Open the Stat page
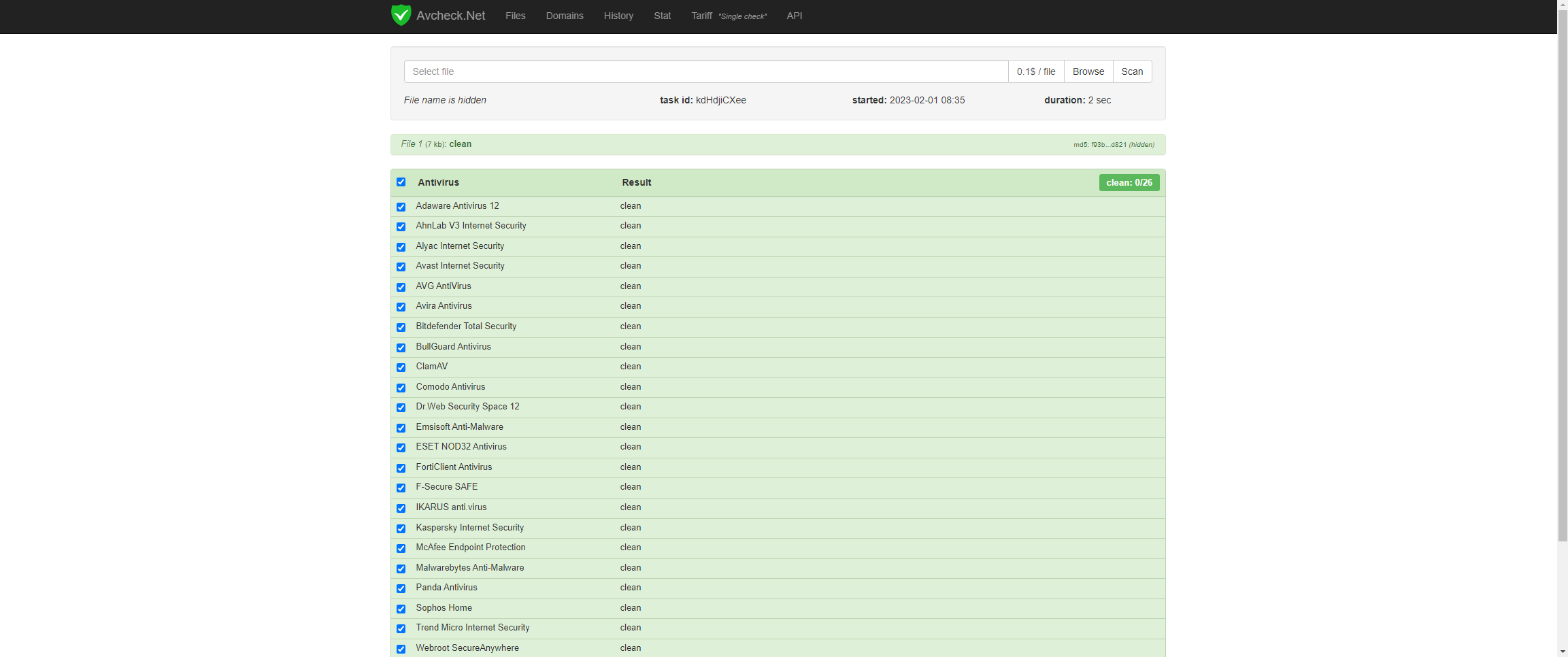This screenshot has height=657, width=1568. tap(663, 16)
